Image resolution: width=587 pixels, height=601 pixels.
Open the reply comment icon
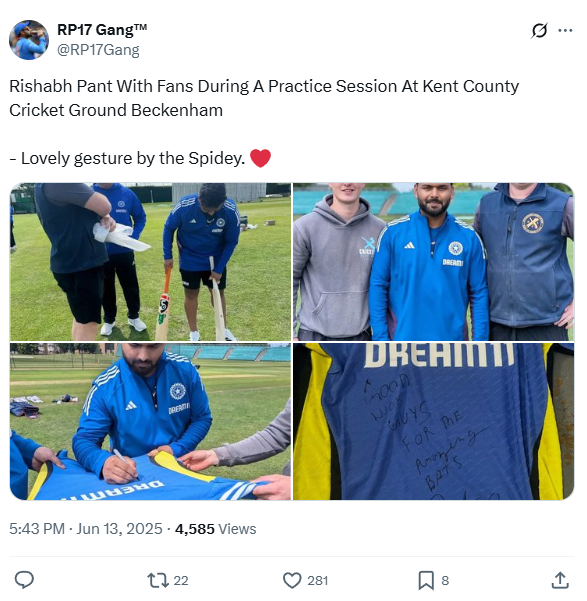pos(24,580)
